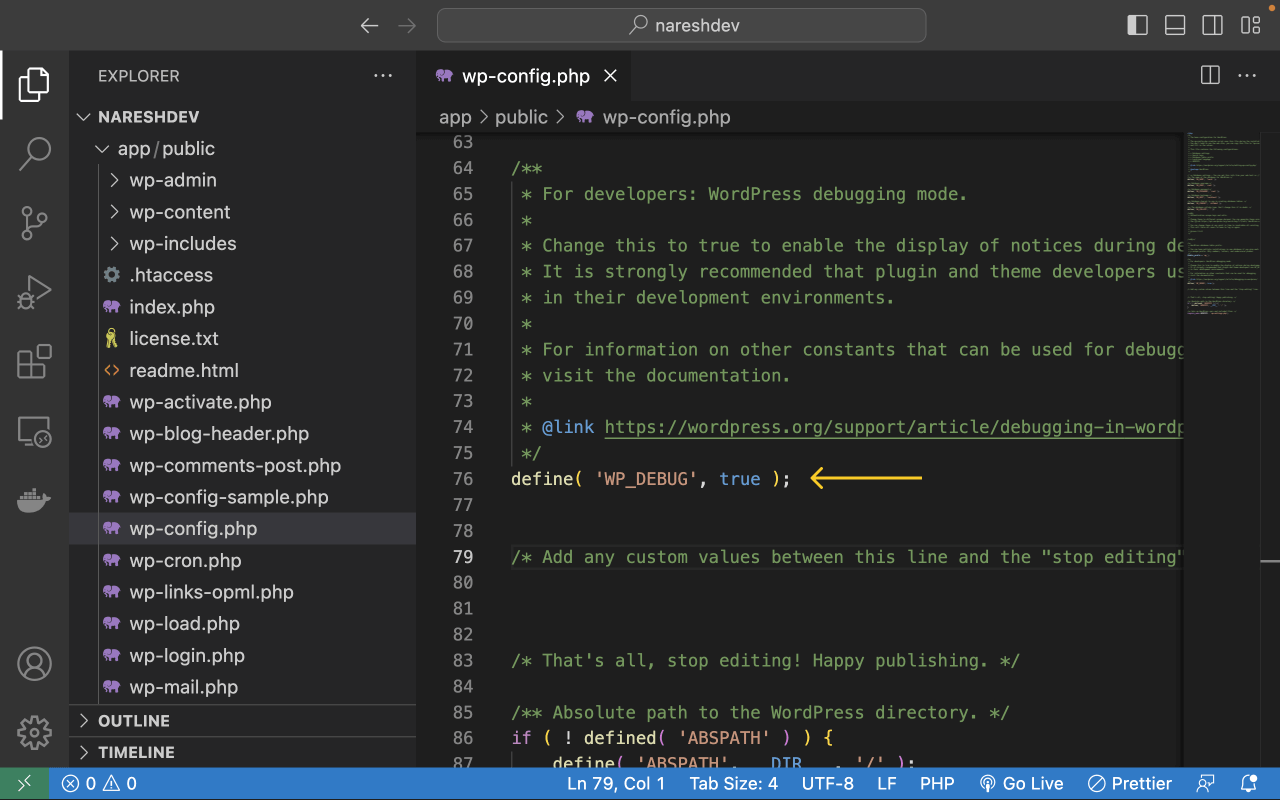The width and height of the screenshot is (1280, 800).
Task: Change Tab Size: 4 indentation setting
Action: [x=733, y=784]
